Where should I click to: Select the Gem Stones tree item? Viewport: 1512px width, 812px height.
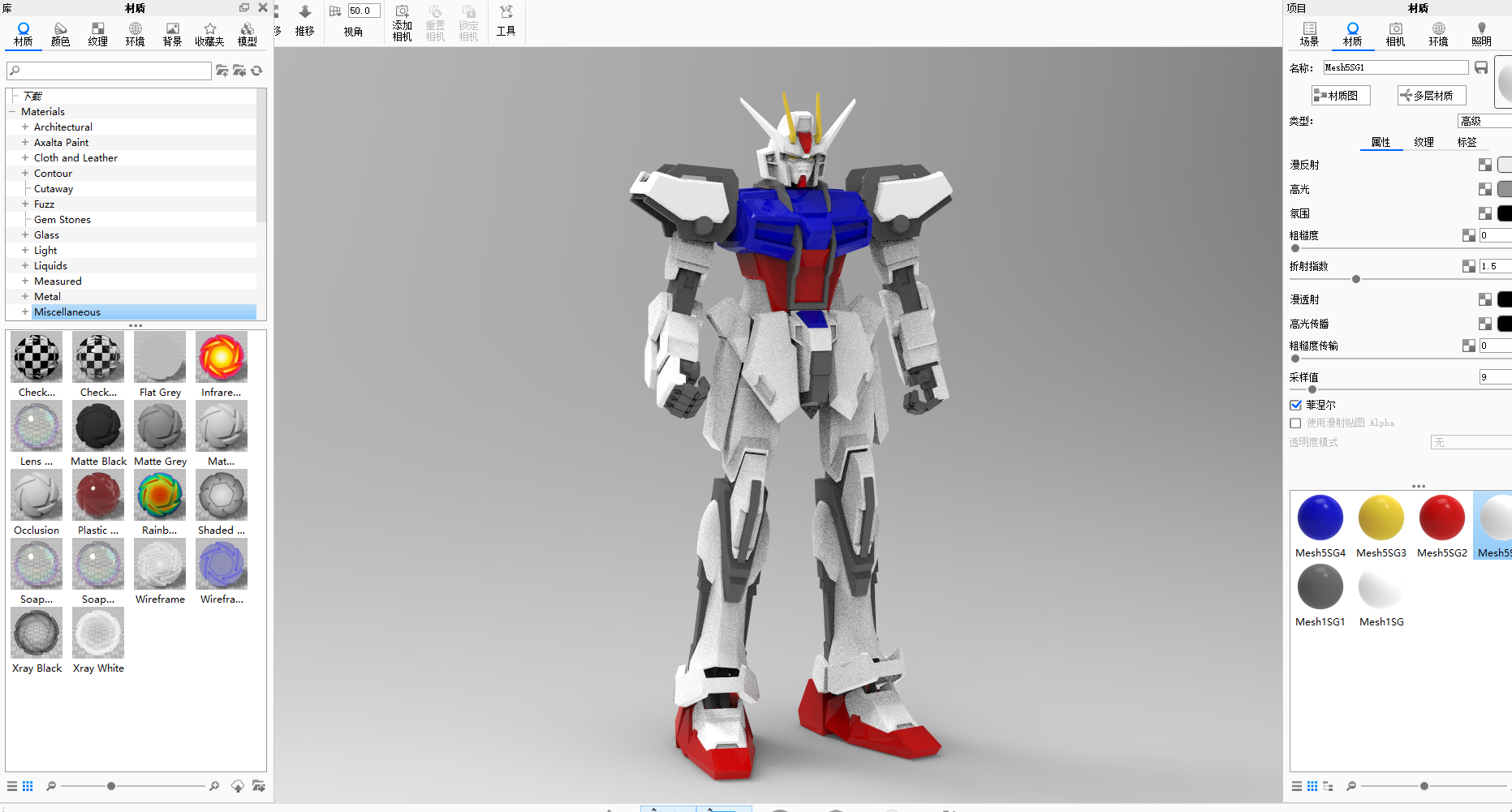pos(62,219)
